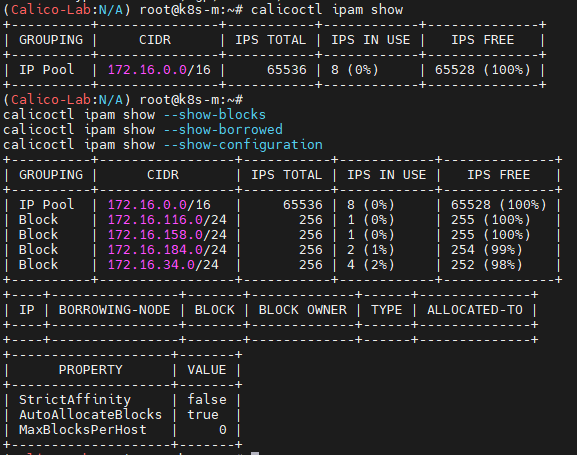Click '4 (2%)' IPs in use value

(371, 265)
